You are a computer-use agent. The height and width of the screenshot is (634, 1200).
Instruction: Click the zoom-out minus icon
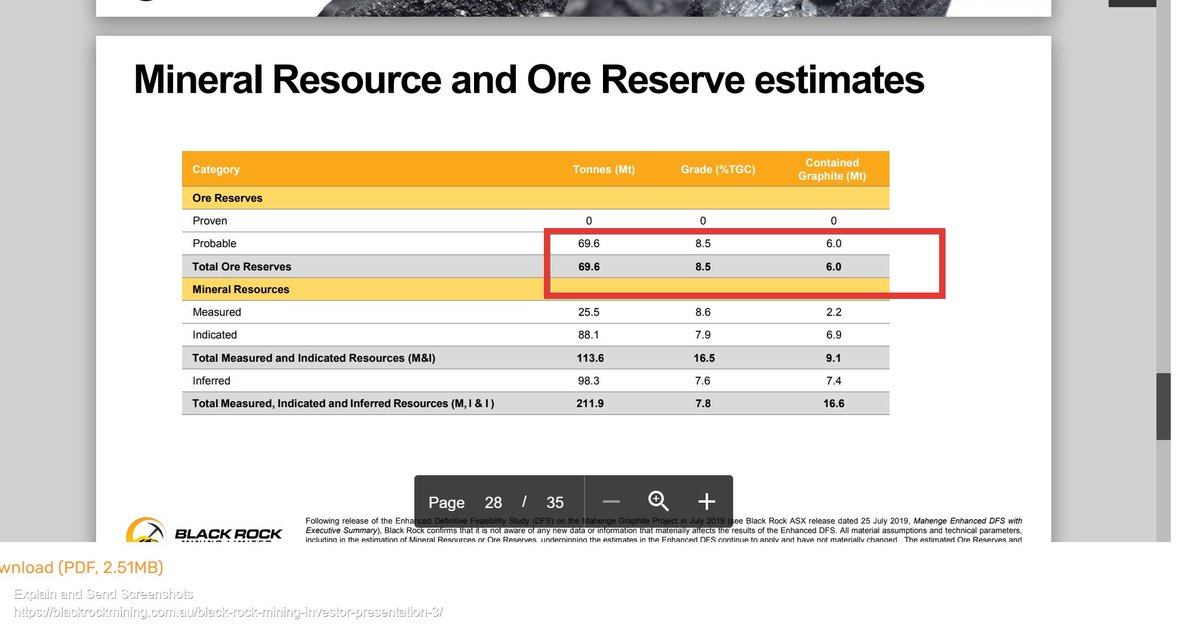611,502
